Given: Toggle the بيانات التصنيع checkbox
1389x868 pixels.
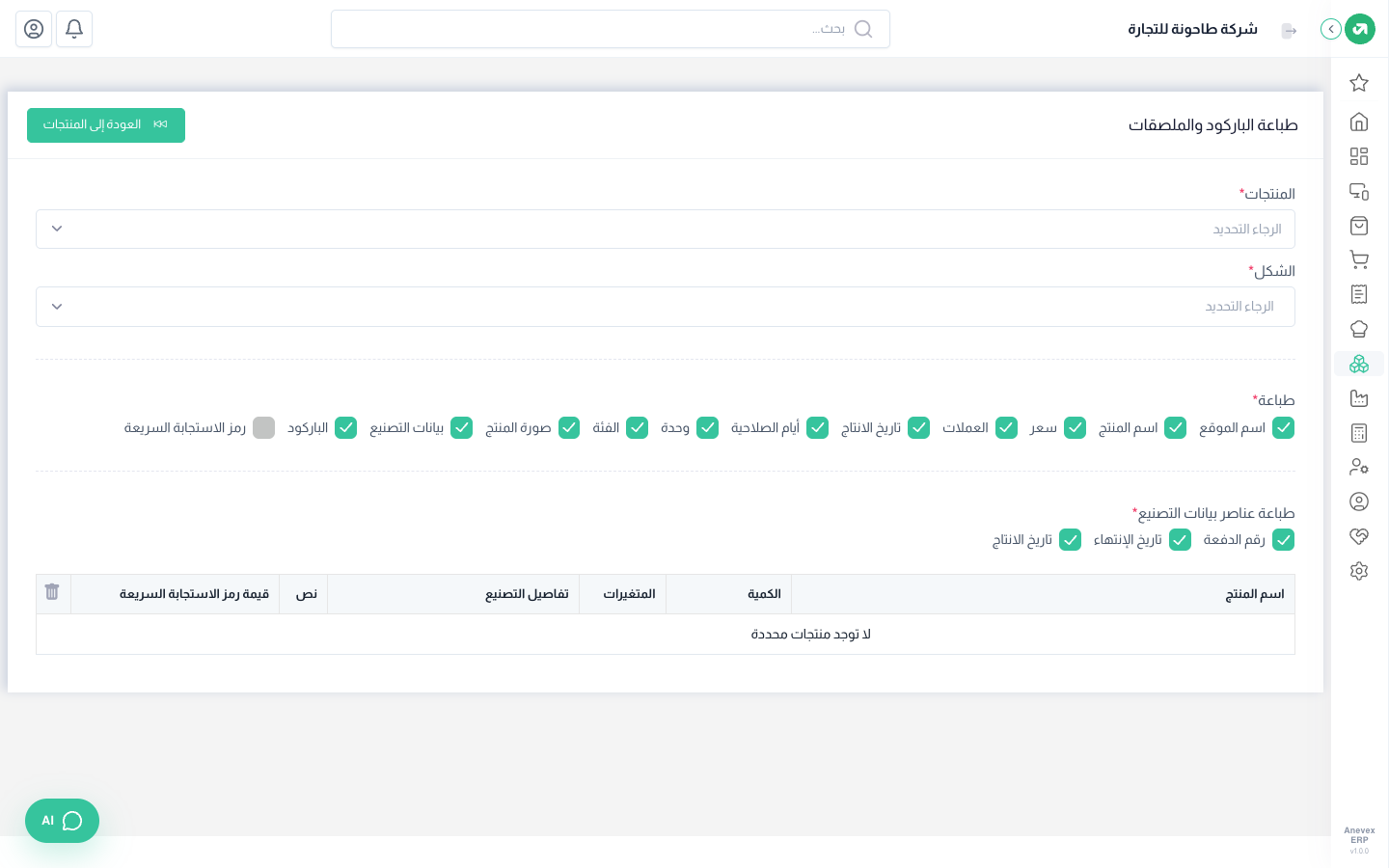Looking at the screenshot, I should (462, 427).
